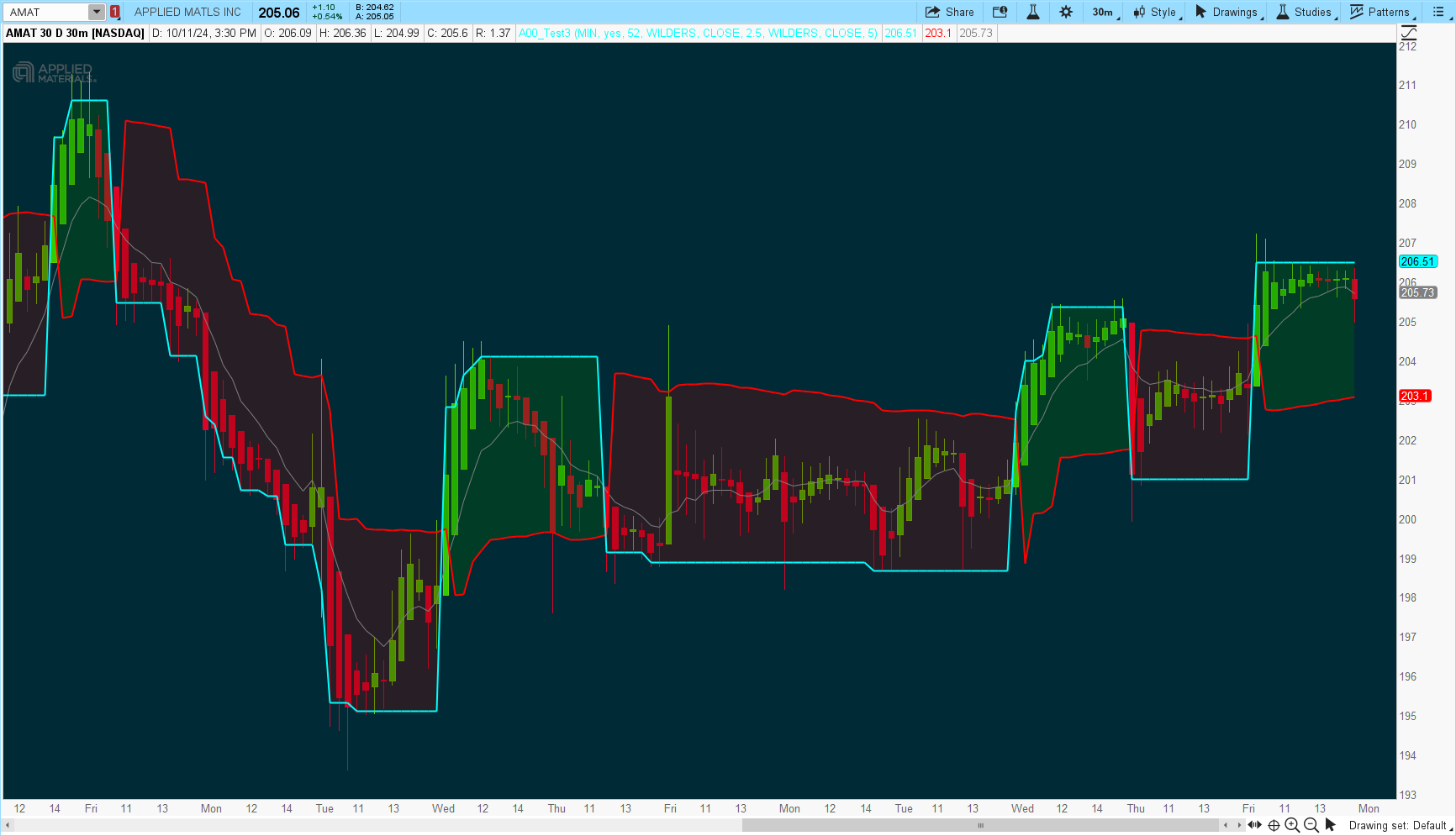
Task: Click the crosshair pan tool icon
Action: coord(1274,825)
